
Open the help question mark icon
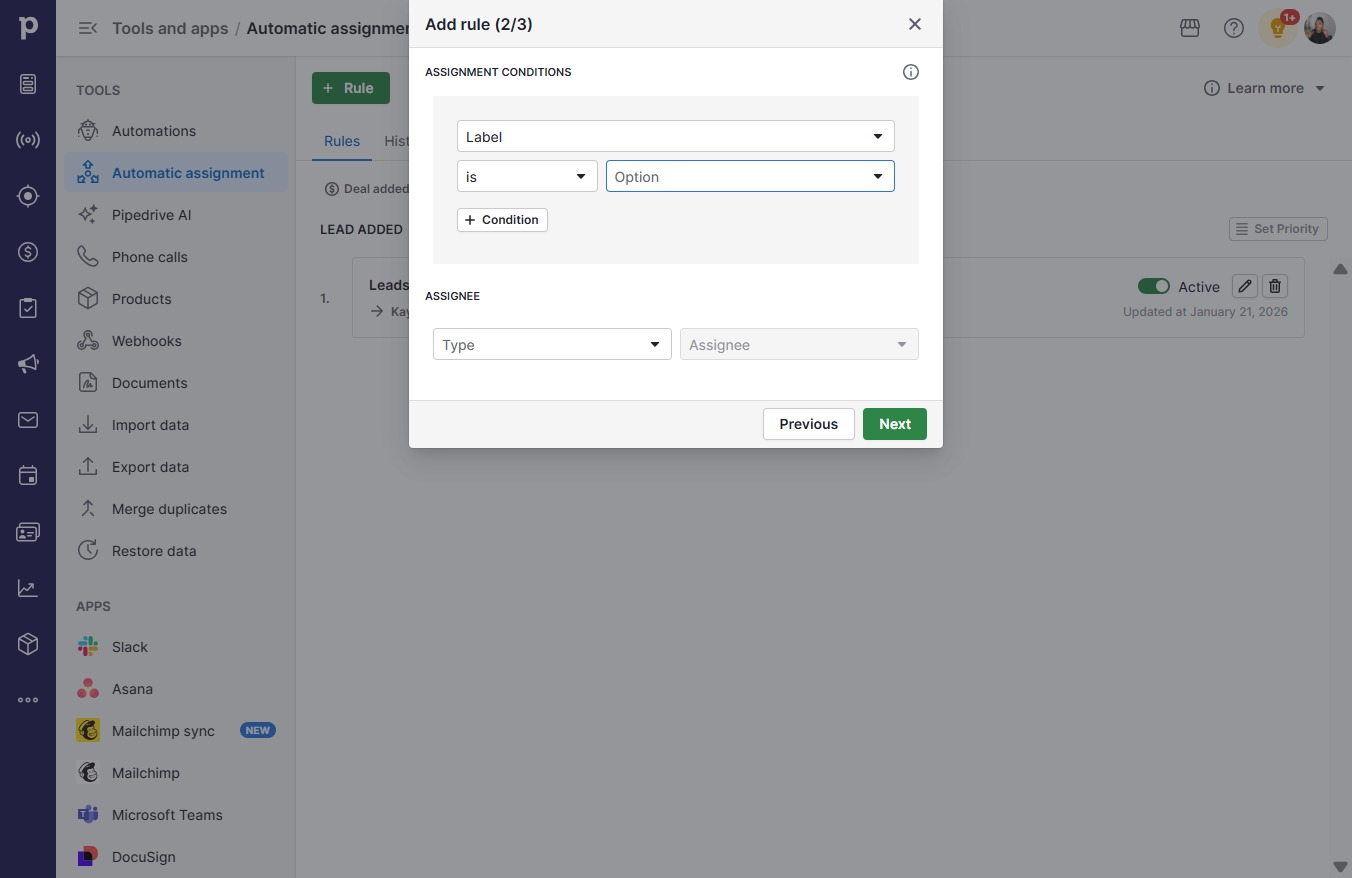tap(1234, 28)
